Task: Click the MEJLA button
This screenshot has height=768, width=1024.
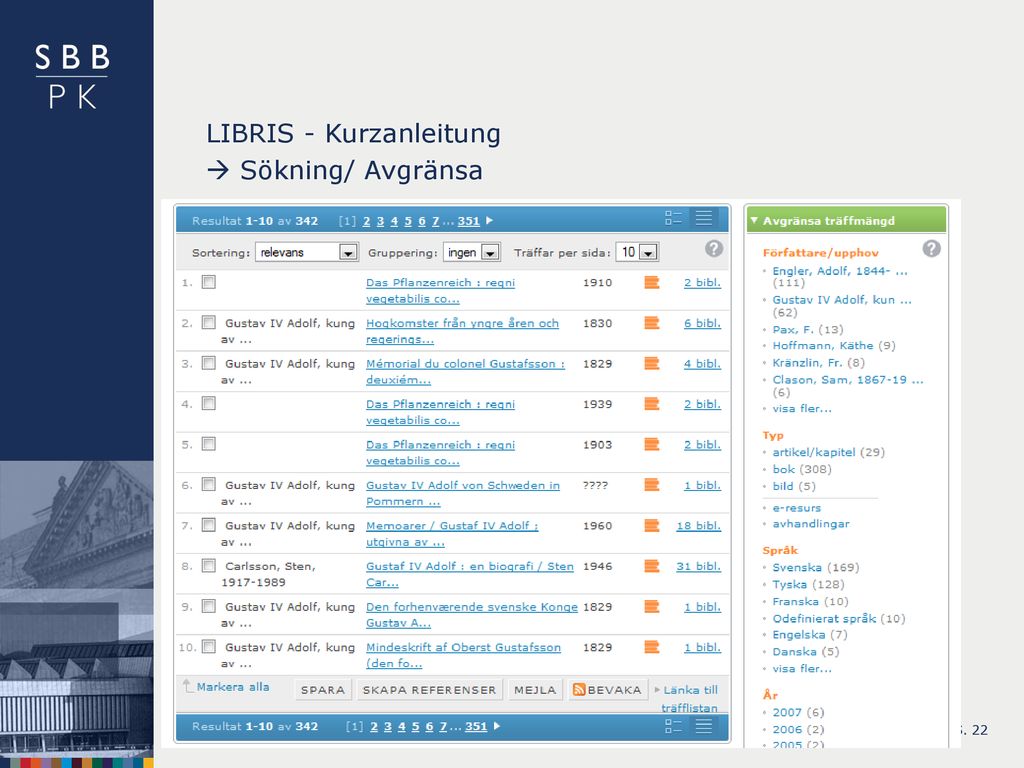Action: click(535, 690)
